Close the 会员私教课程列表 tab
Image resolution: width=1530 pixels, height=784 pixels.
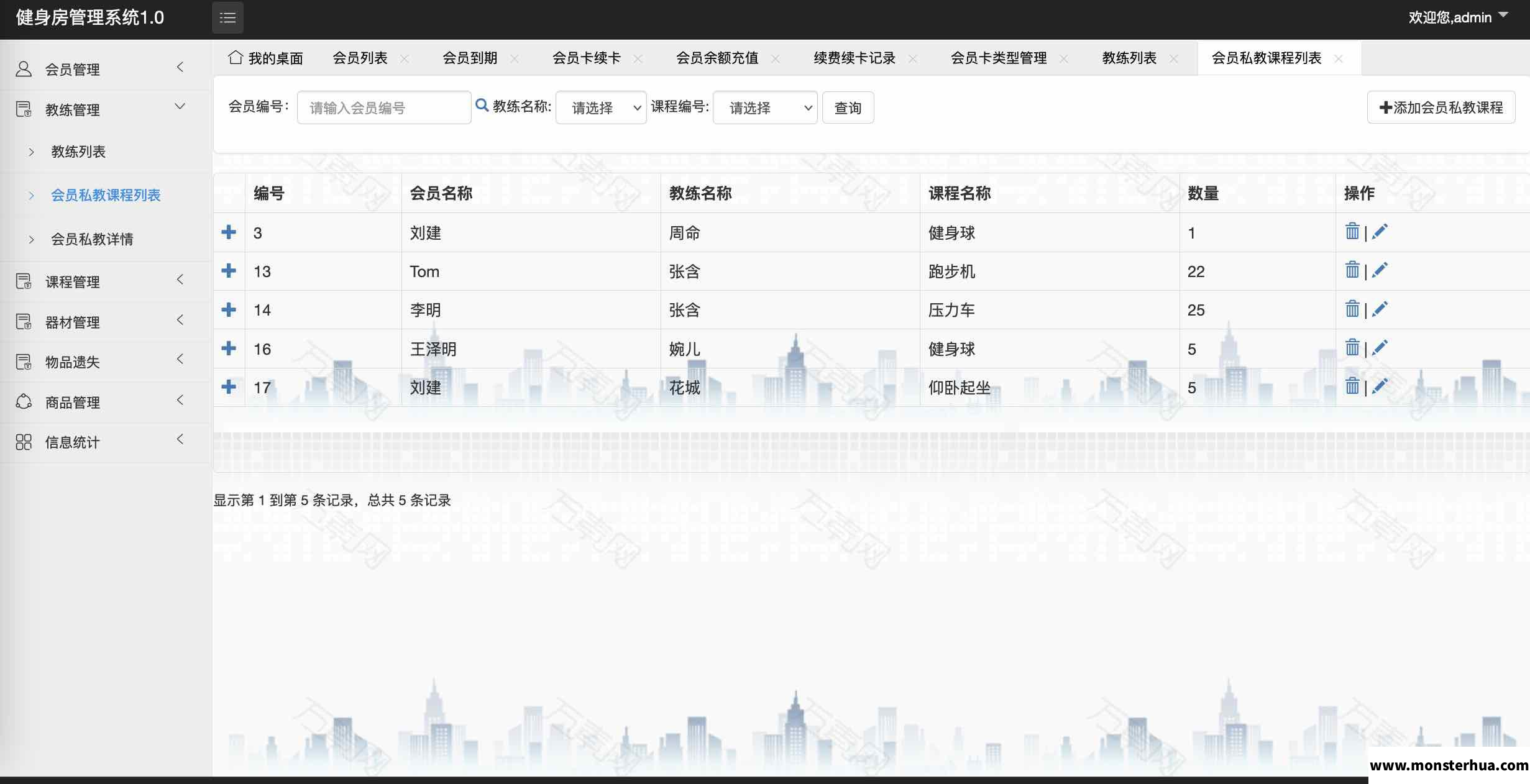pyautogui.click(x=1339, y=58)
